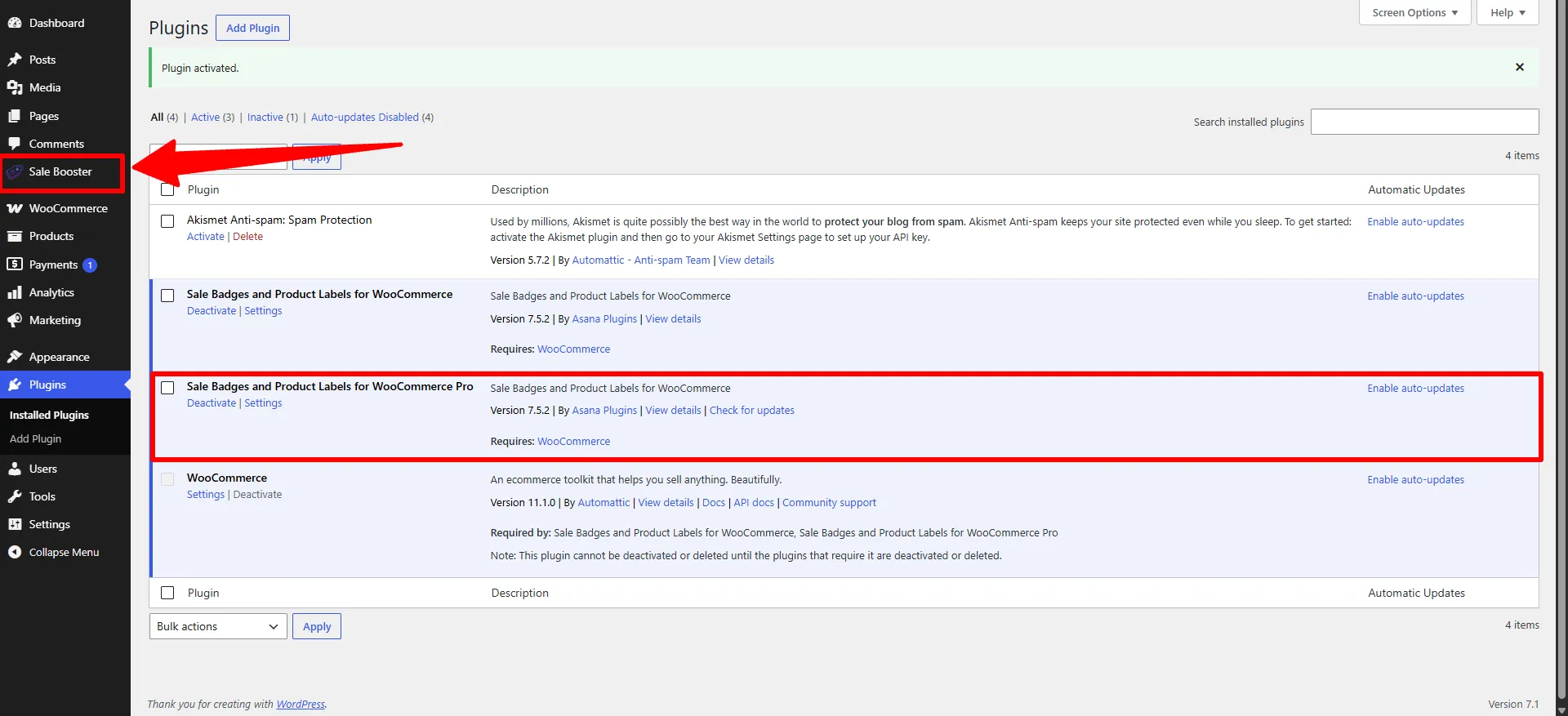Click the Plugins plug icon

pos(15,385)
